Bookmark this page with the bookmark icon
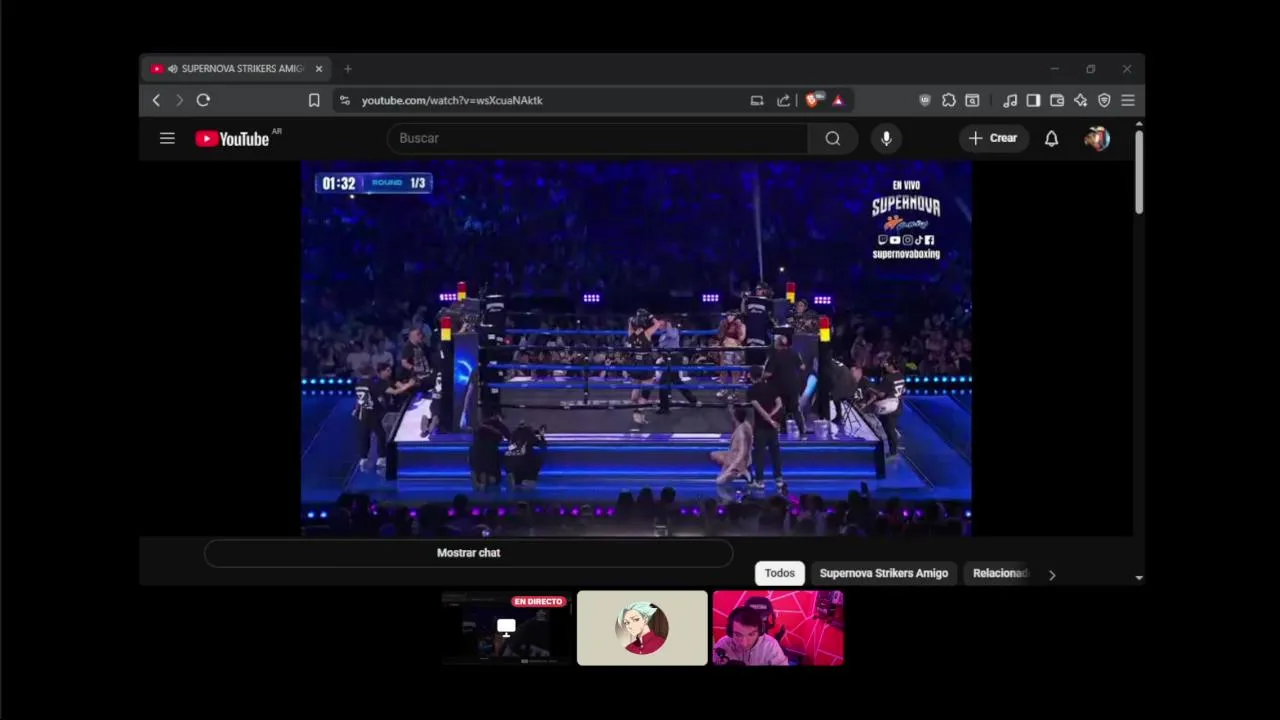This screenshot has width=1280, height=720. (x=314, y=100)
